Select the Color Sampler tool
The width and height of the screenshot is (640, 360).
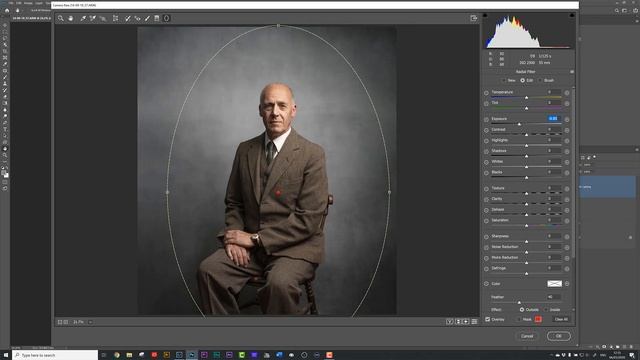pyautogui.click(x=93, y=18)
